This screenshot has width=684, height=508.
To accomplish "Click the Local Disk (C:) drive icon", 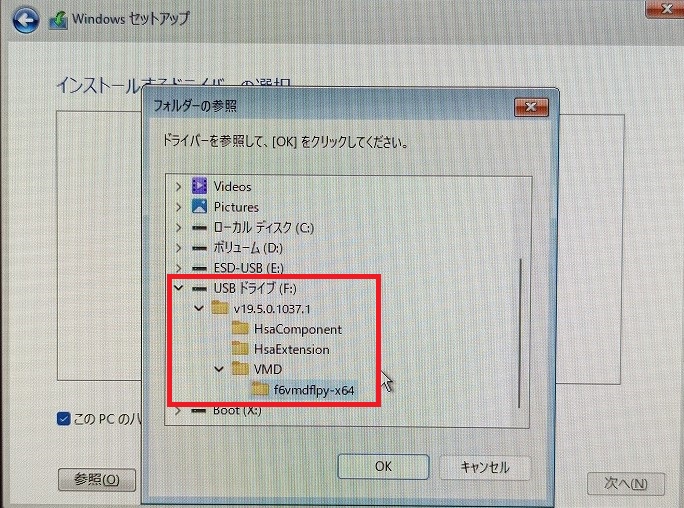I will 199,227.
